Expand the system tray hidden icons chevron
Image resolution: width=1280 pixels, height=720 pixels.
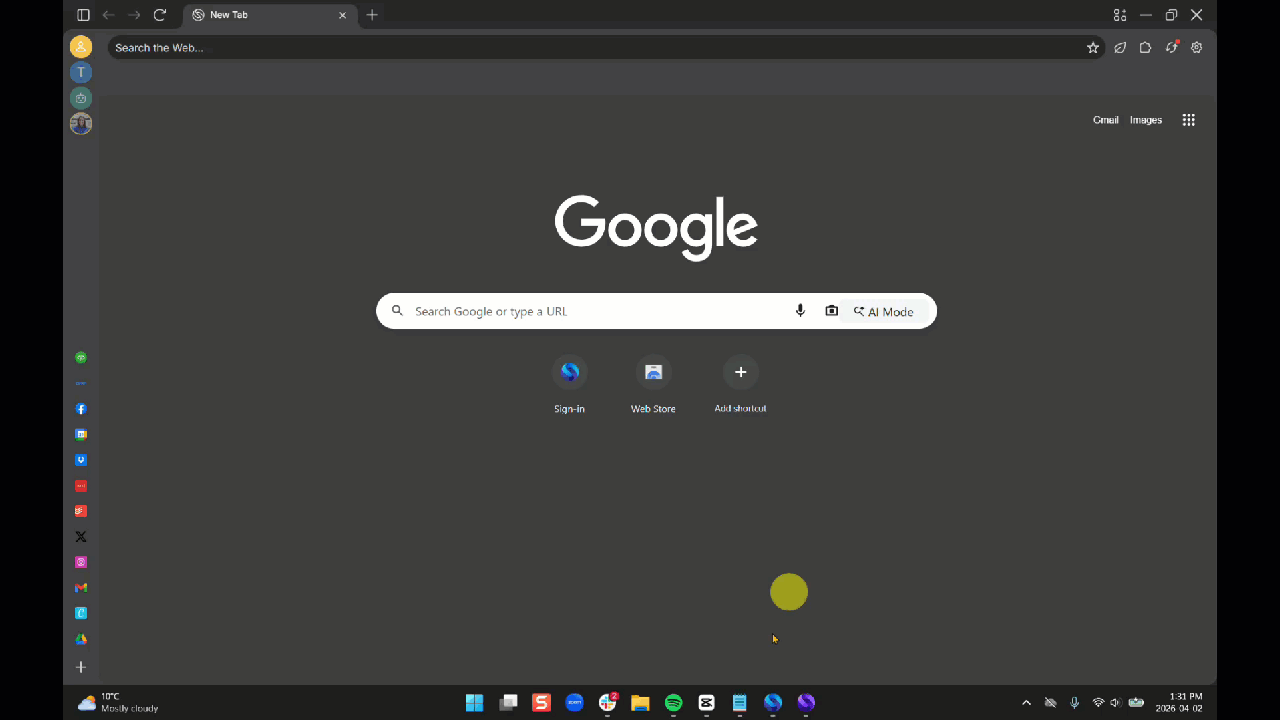1026,703
